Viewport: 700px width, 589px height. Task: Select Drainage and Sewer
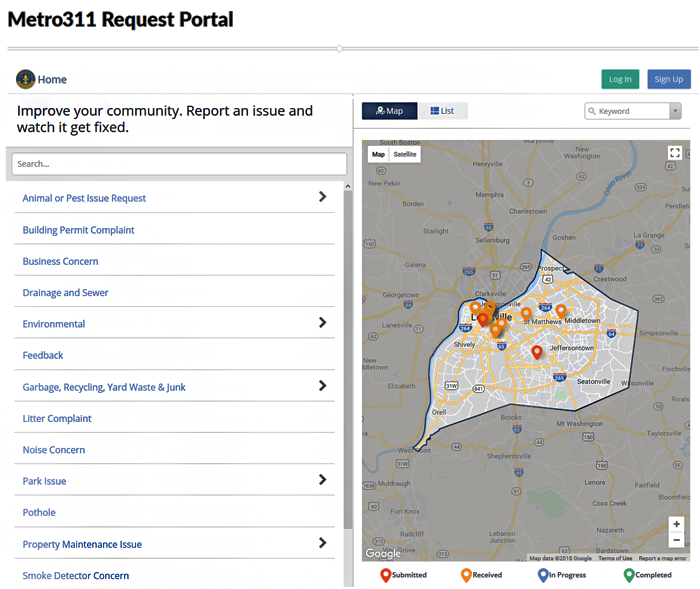pyautogui.click(x=65, y=292)
